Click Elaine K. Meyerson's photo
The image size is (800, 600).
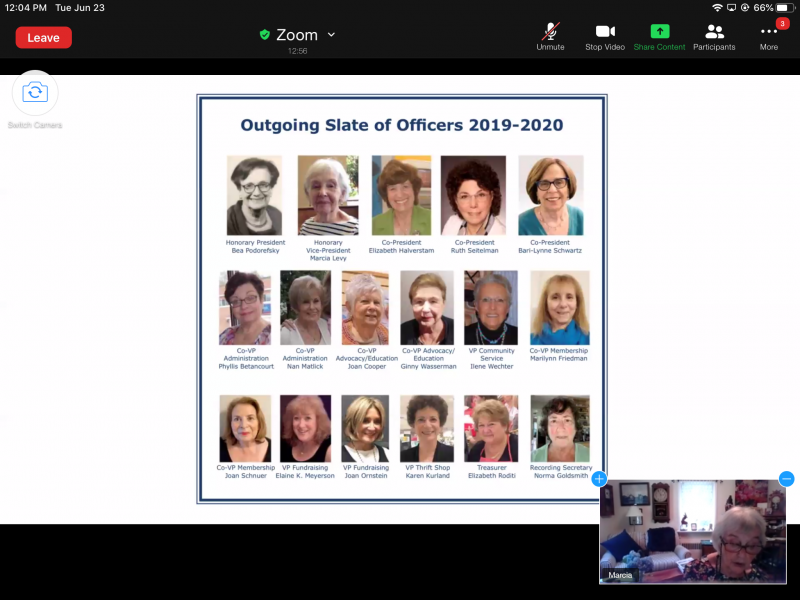[305, 429]
